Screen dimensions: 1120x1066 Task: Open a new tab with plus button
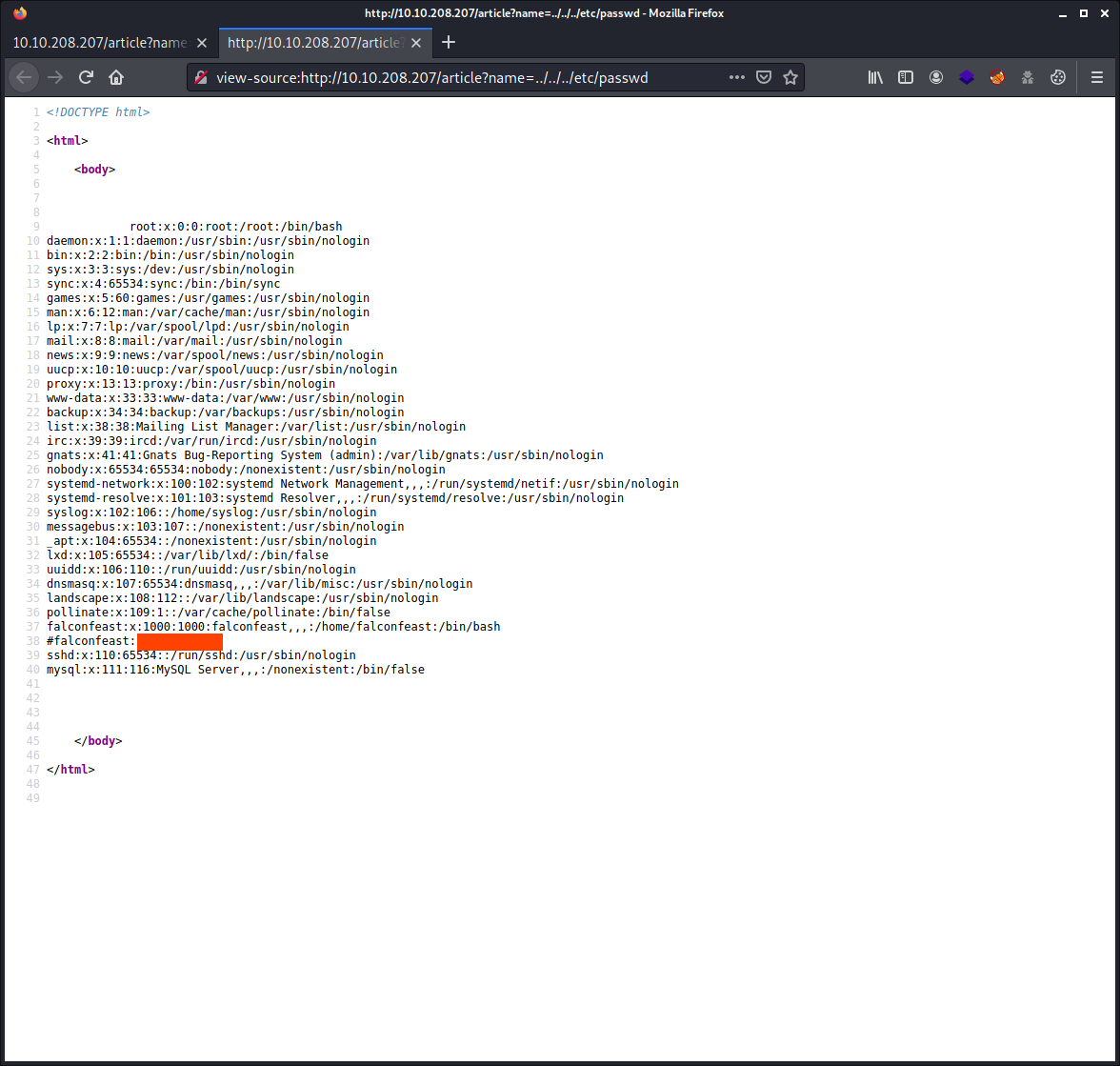click(448, 42)
